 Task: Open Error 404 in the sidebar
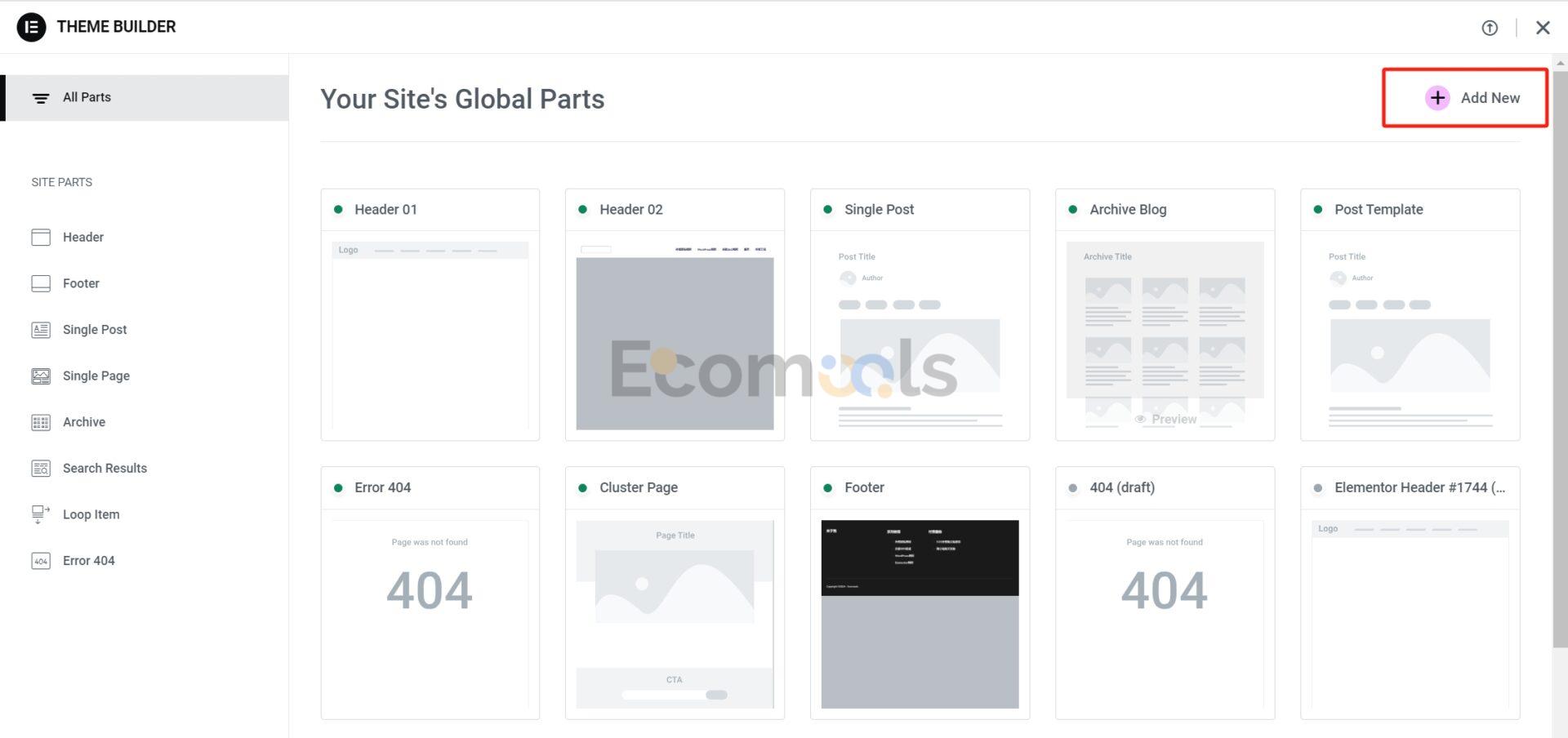point(89,562)
